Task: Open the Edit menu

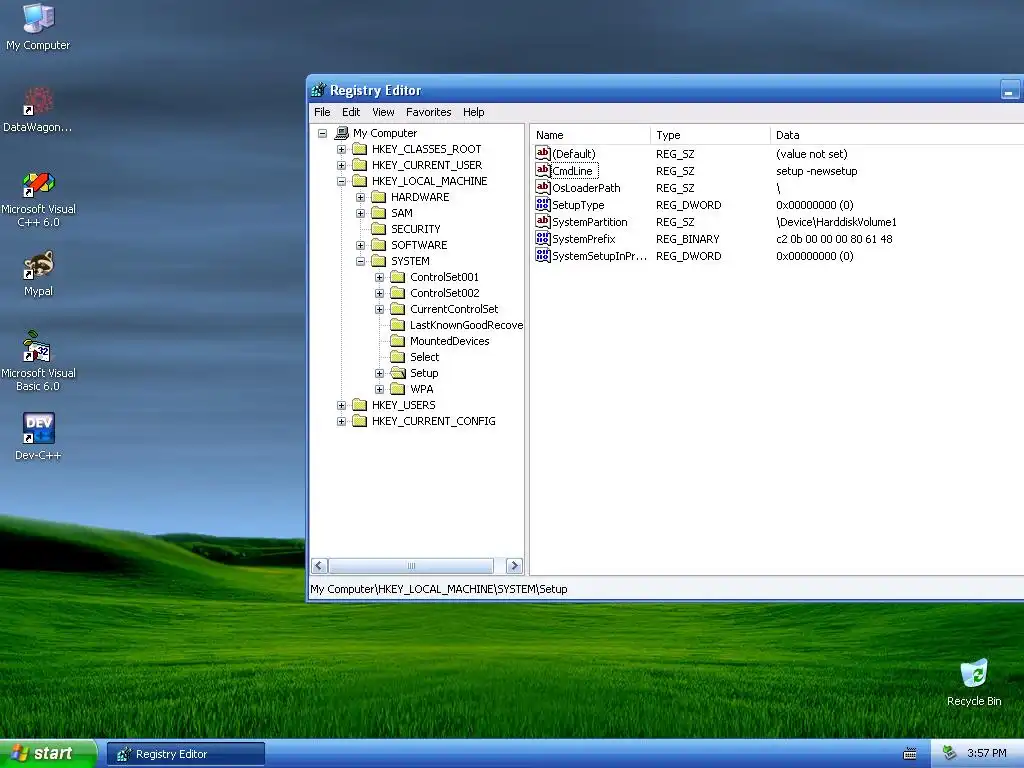Action: [x=351, y=112]
